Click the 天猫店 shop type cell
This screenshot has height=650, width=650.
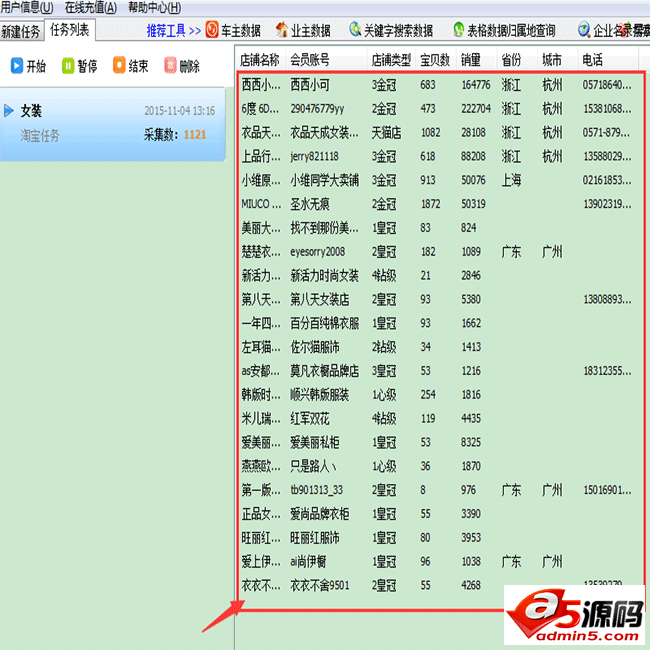pos(386,133)
